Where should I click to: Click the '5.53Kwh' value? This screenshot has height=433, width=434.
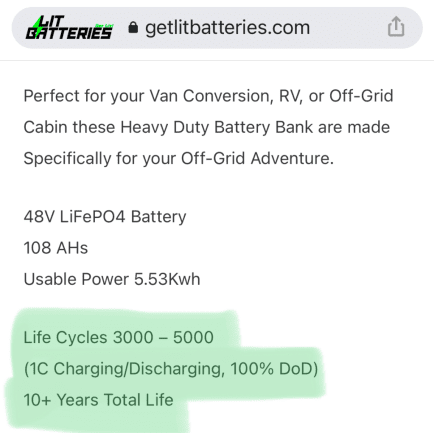click(x=167, y=279)
